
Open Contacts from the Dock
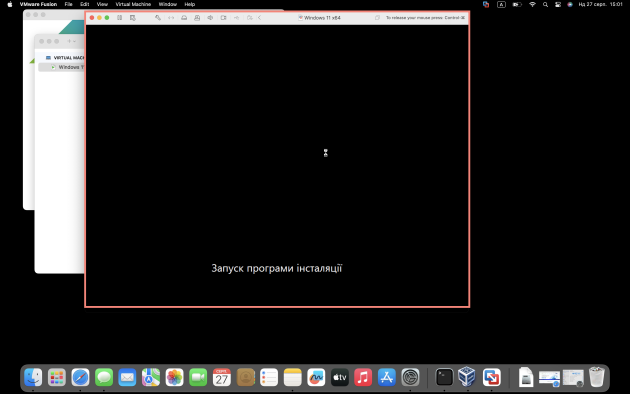[245, 377]
